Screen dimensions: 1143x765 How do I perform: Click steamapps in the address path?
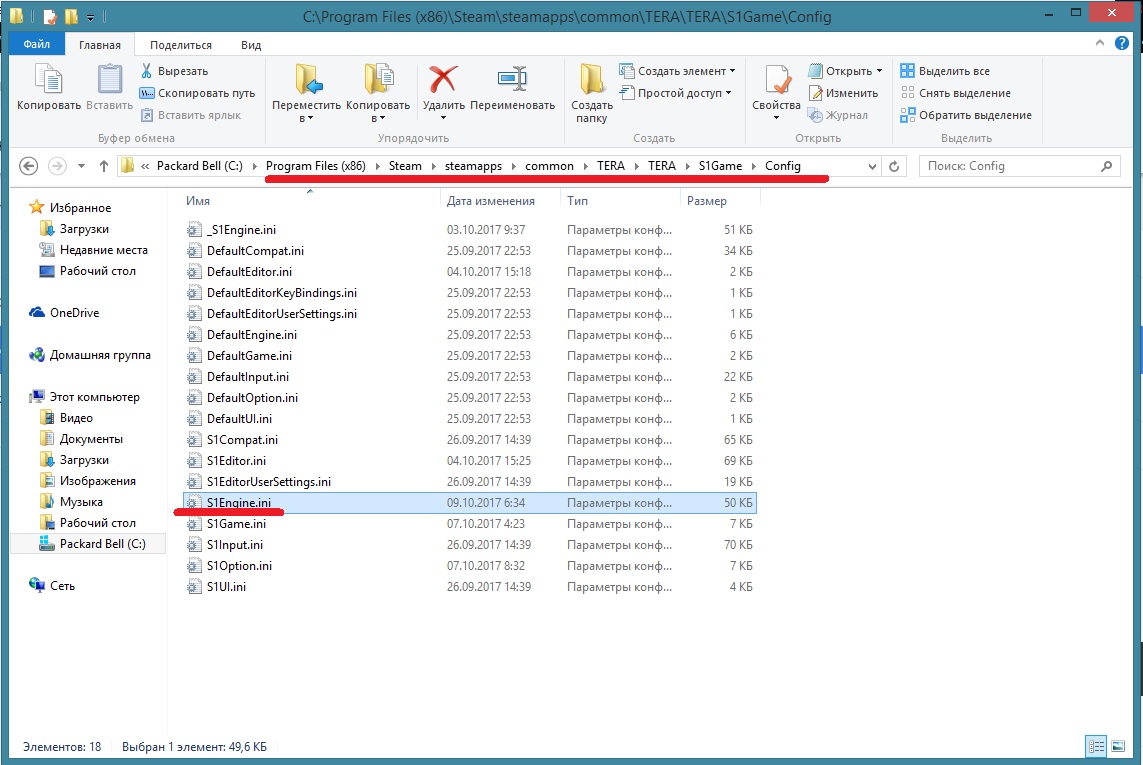[x=474, y=166]
